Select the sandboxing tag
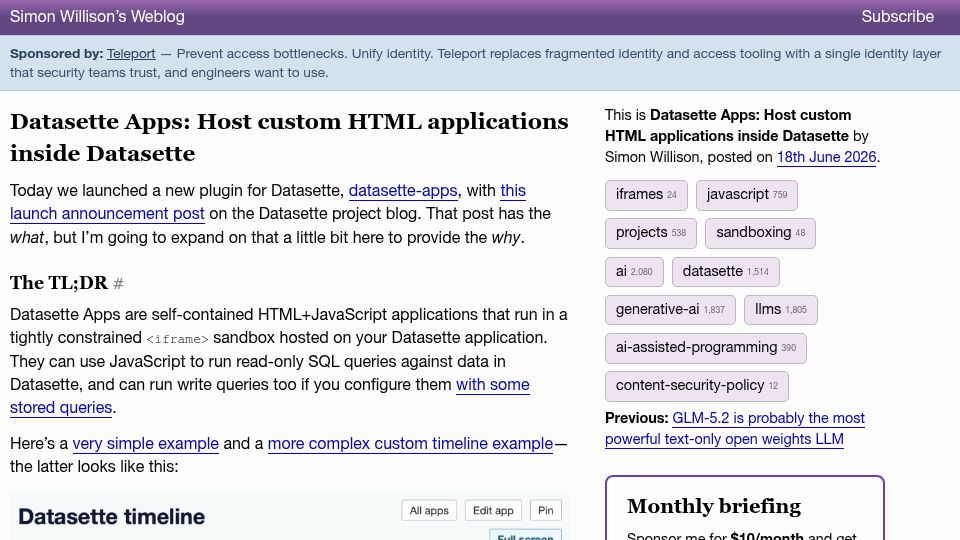The image size is (960, 540). point(760,233)
